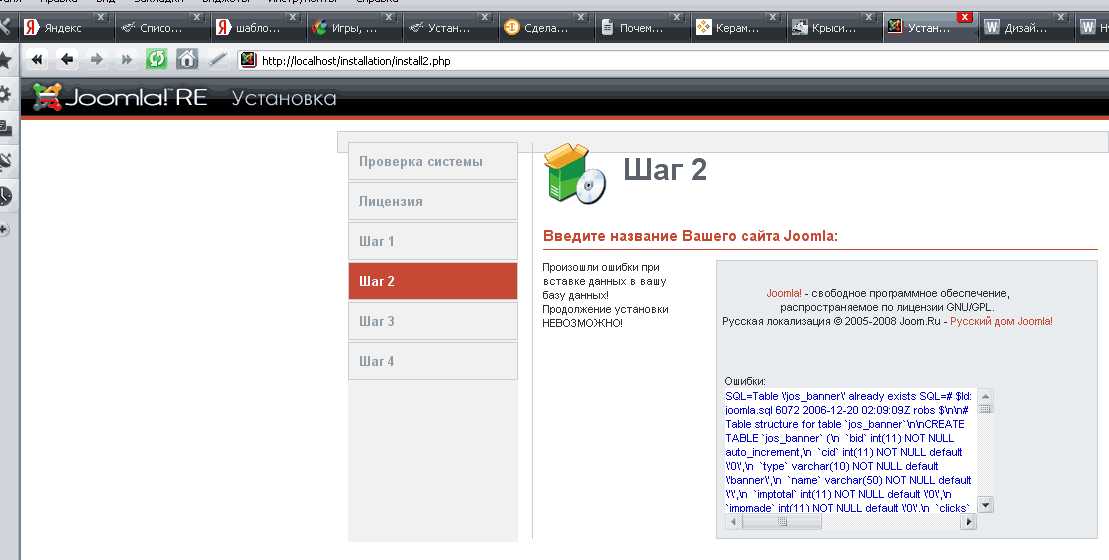This screenshot has width=1109, height=560.
Task: Switch to the Сдела... tab
Action: tap(546, 28)
